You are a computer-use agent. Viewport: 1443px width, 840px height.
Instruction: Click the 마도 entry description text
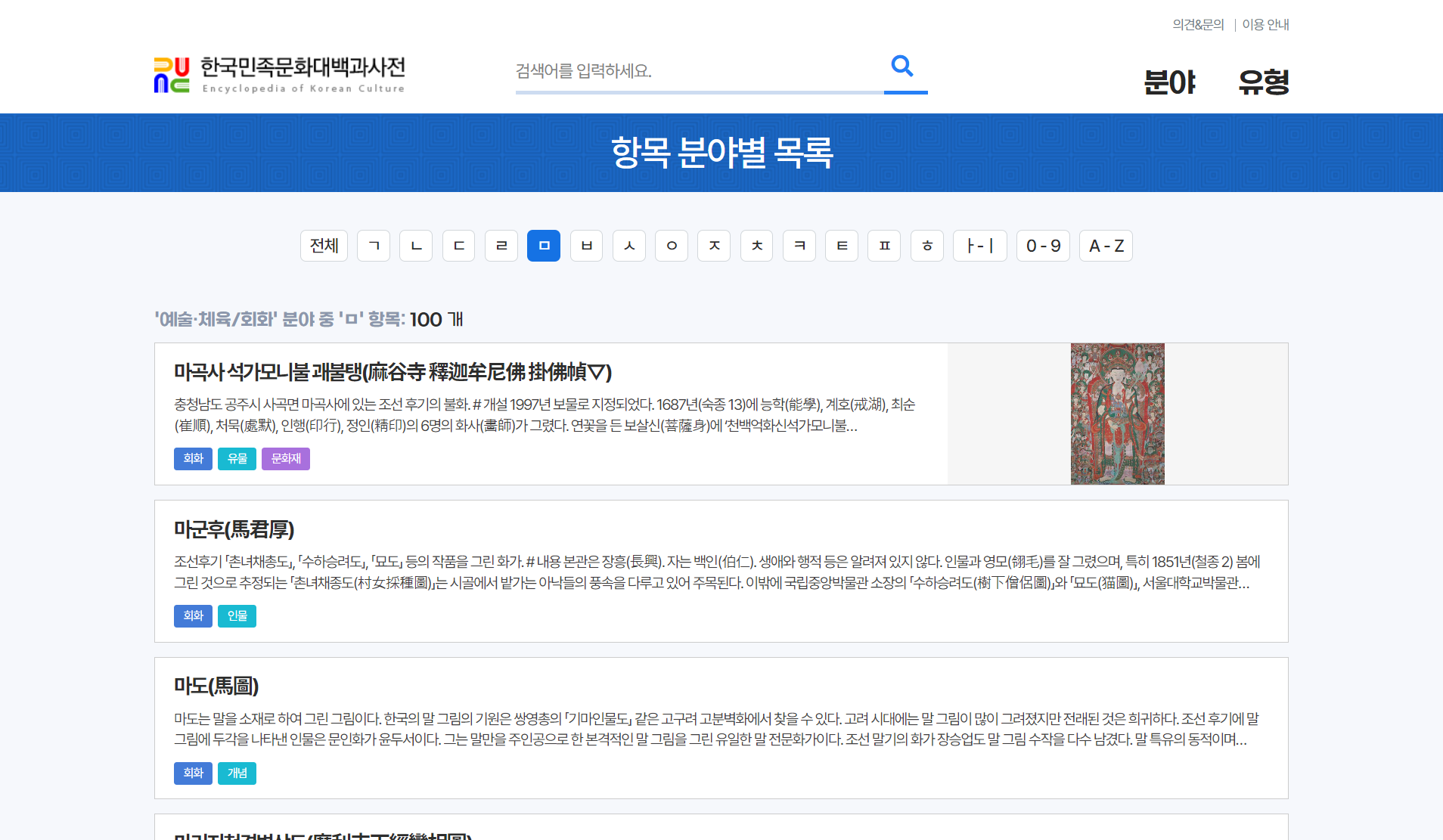716,729
